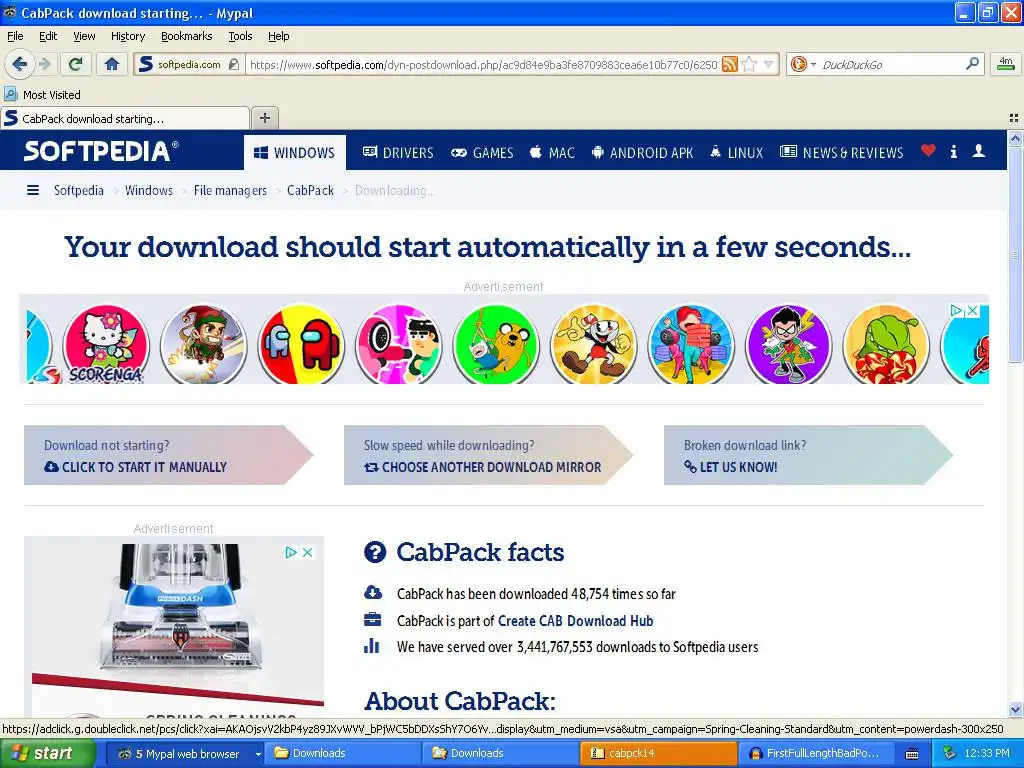The image size is (1024, 768).
Task: Click the search magnifier icon
Action: 972,64
